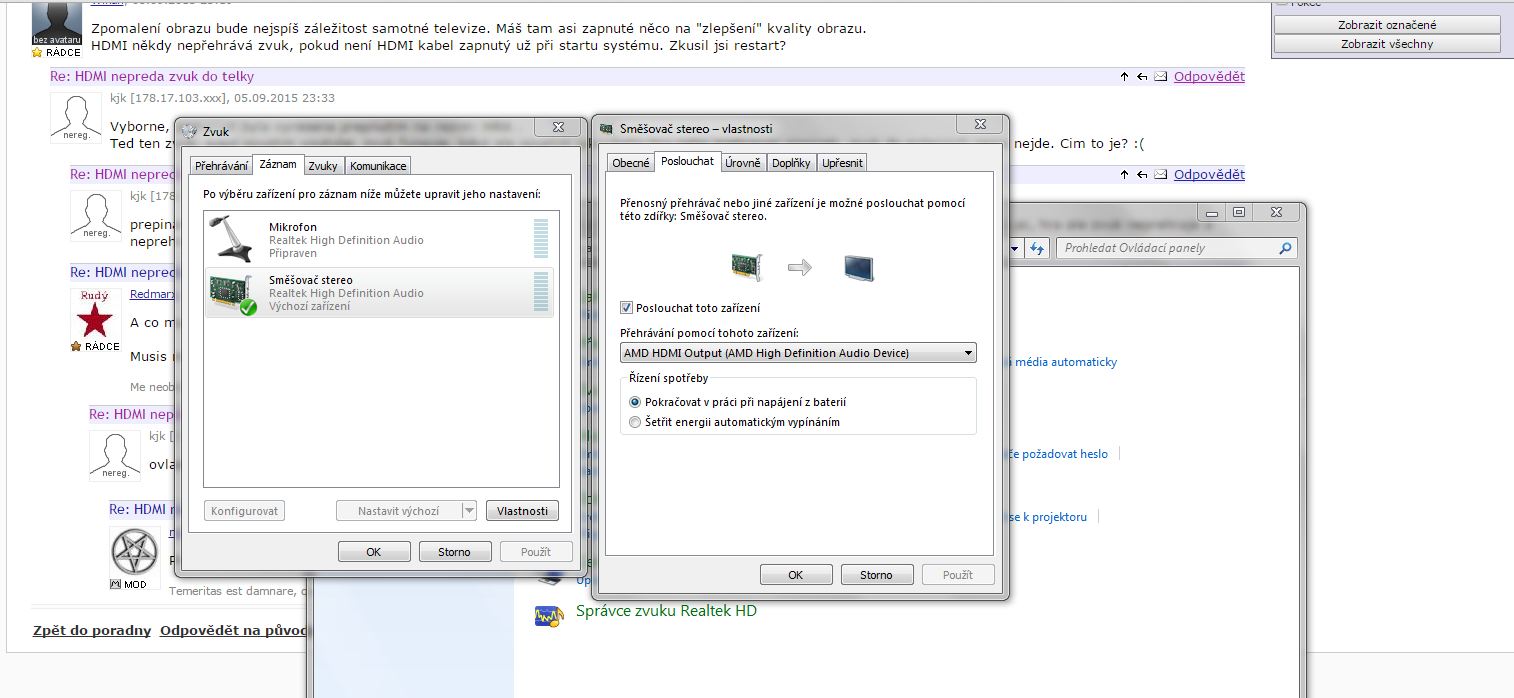This screenshot has height=698, width=1514.
Task: Switch to Komunikace tab in Zvuk window
Action: [x=378, y=166]
